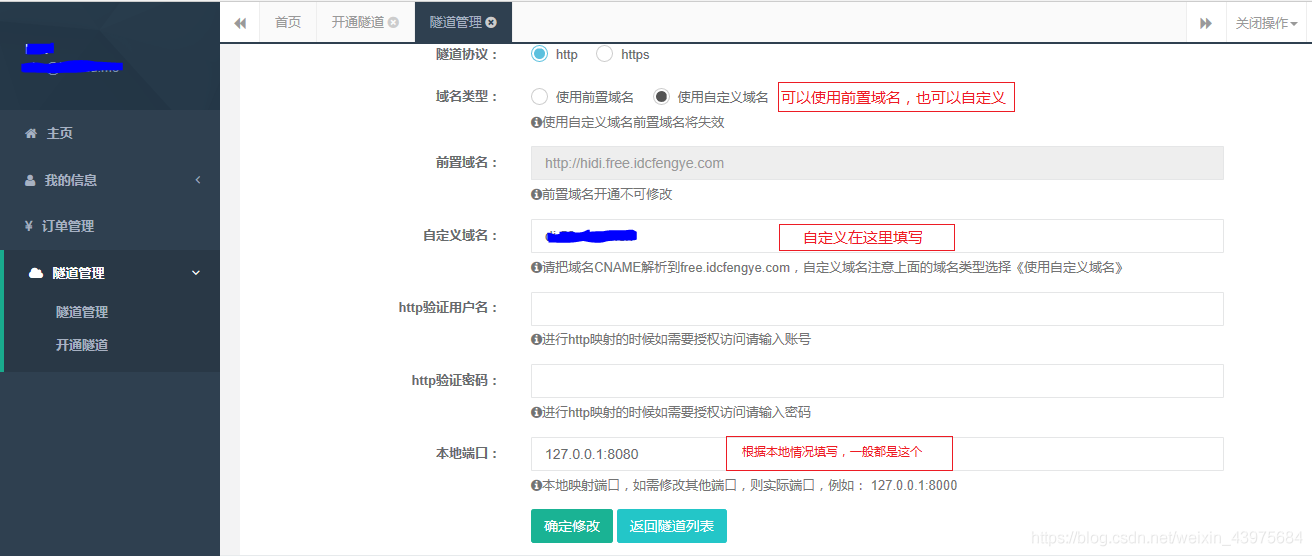Click the yen icon for 订单管理
Viewport: 1312px width, 556px height.
pos(29,226)
